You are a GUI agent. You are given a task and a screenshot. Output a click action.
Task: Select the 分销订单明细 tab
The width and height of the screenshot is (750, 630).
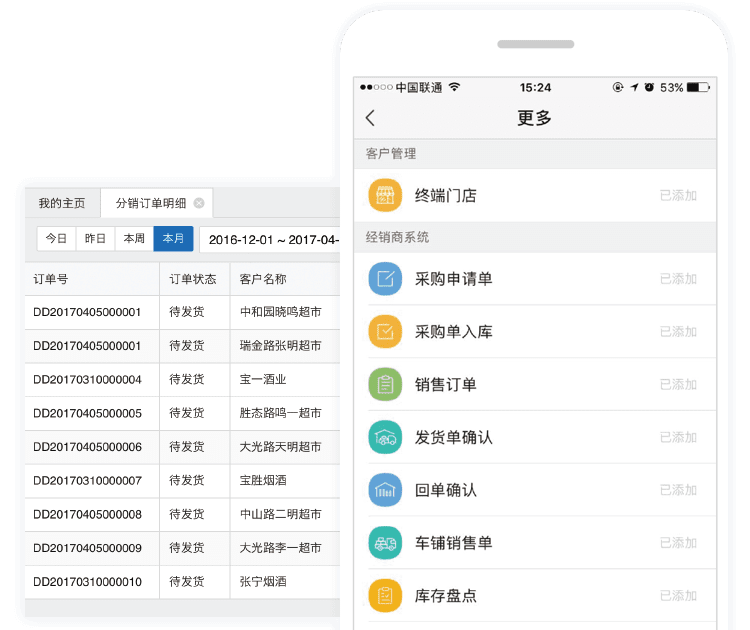(150, 203)
